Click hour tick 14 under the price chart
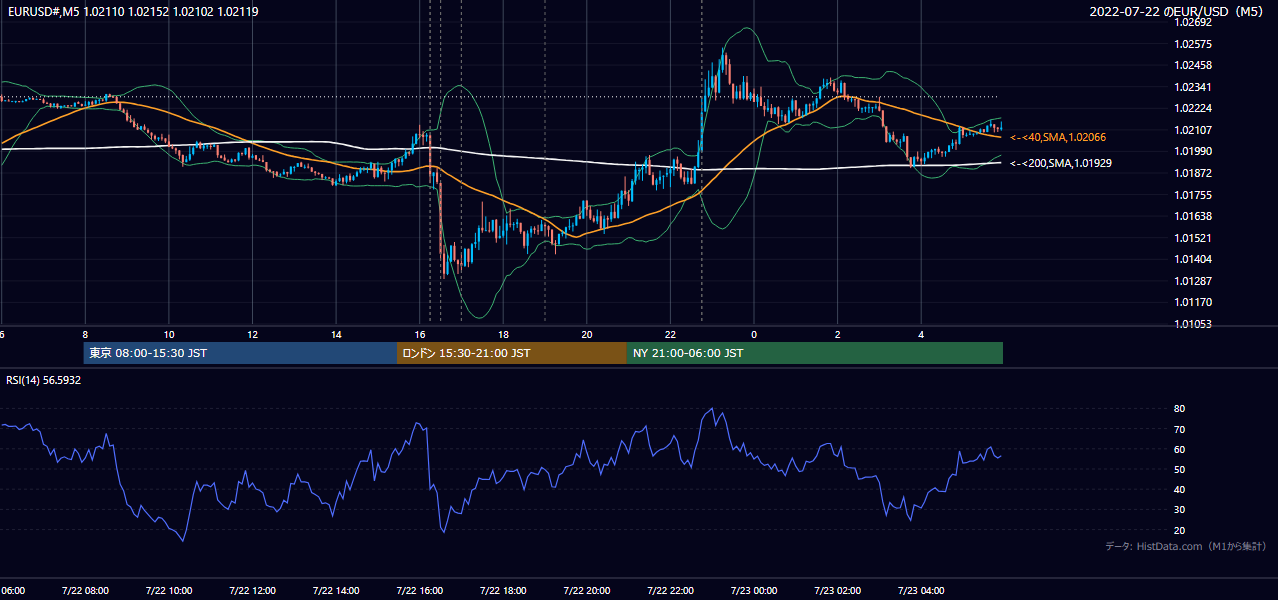 point(336,334)
